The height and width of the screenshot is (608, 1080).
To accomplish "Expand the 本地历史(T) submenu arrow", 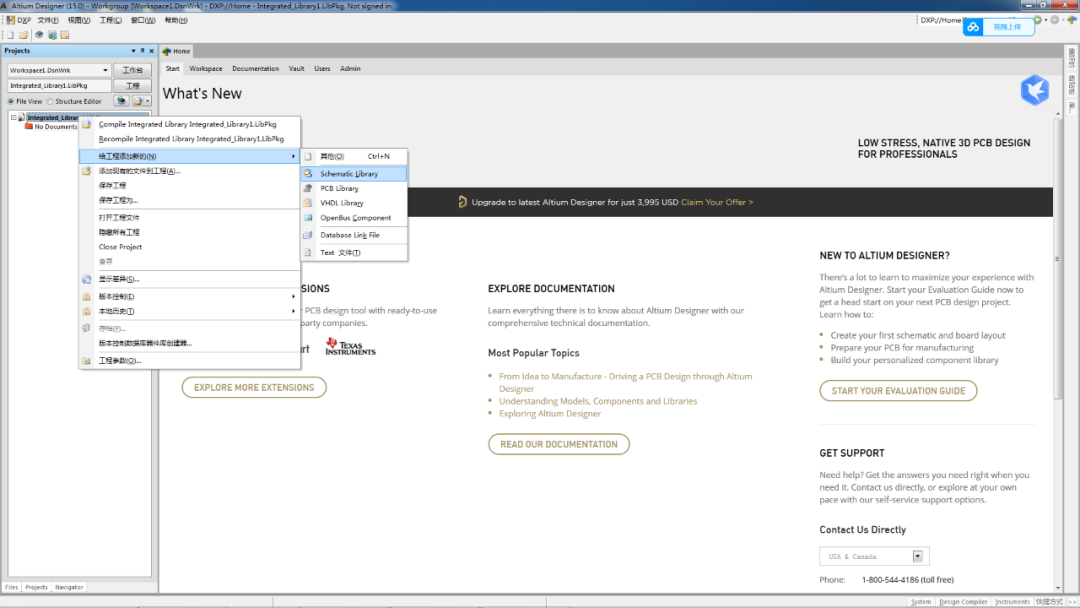I will [293, 311].
